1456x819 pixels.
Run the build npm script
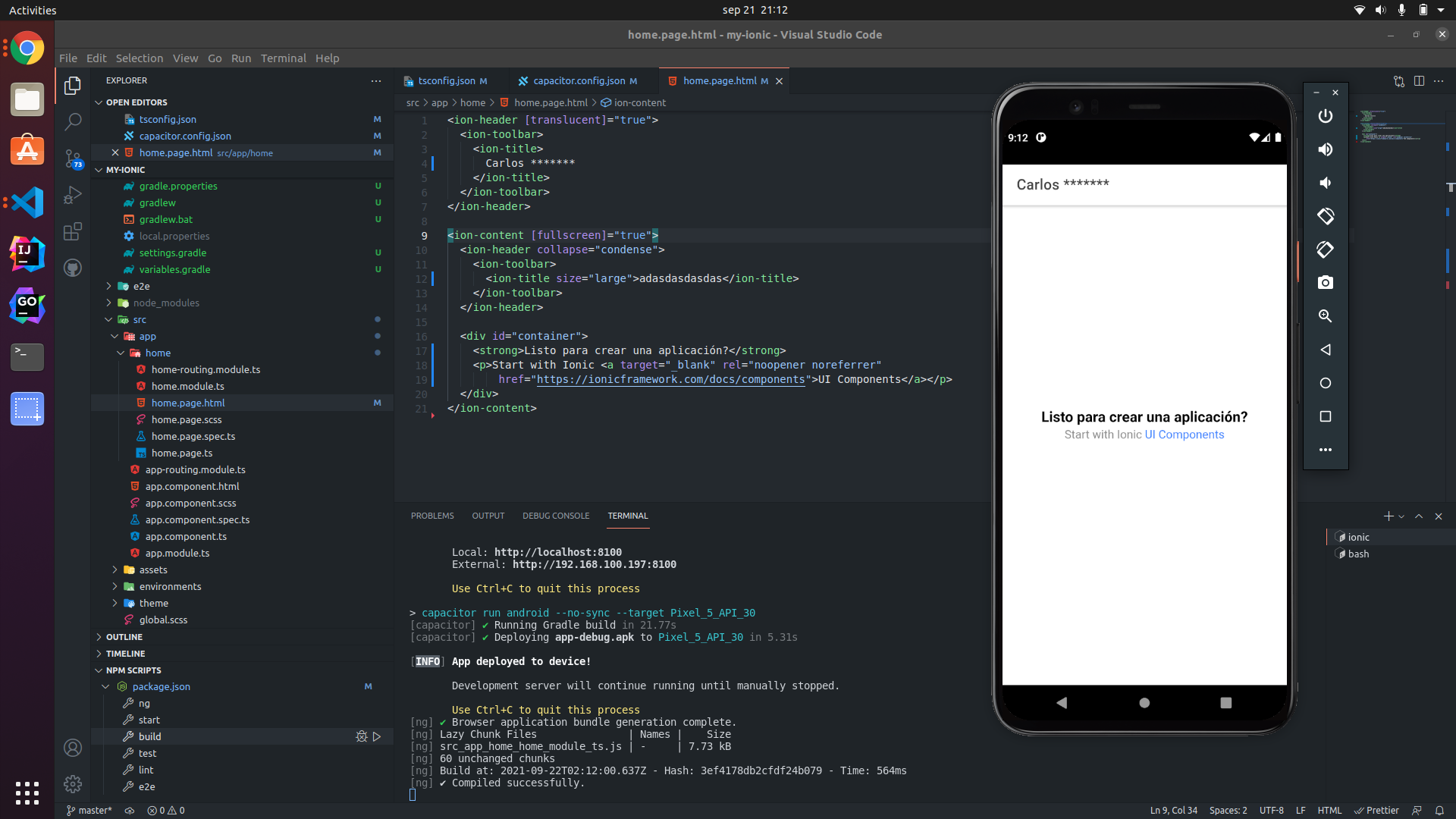coord(377,736)
